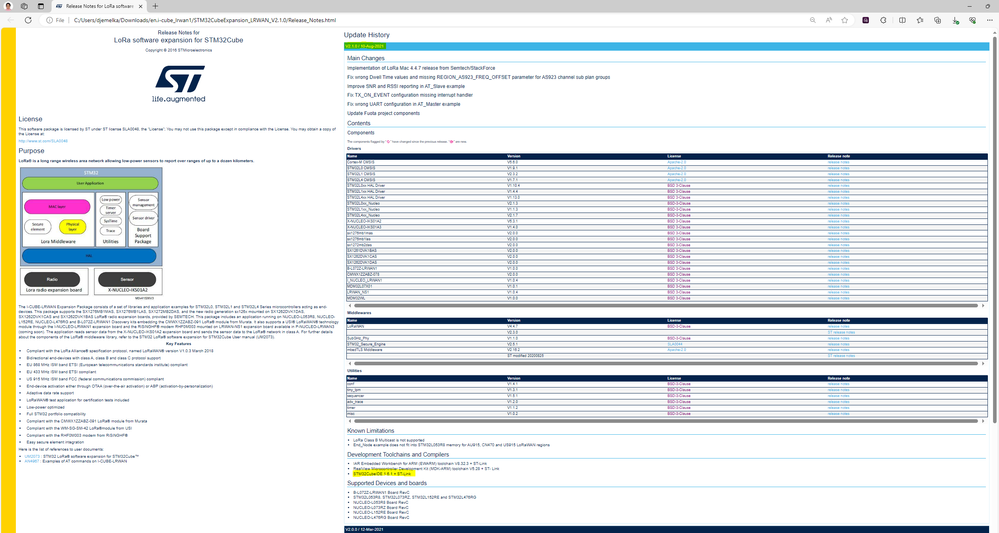The height and width of the screenshot is (533, 999).
Task: Open Apache-2.0 license for Cortex-M CMSIS
Action: [677, 162]
